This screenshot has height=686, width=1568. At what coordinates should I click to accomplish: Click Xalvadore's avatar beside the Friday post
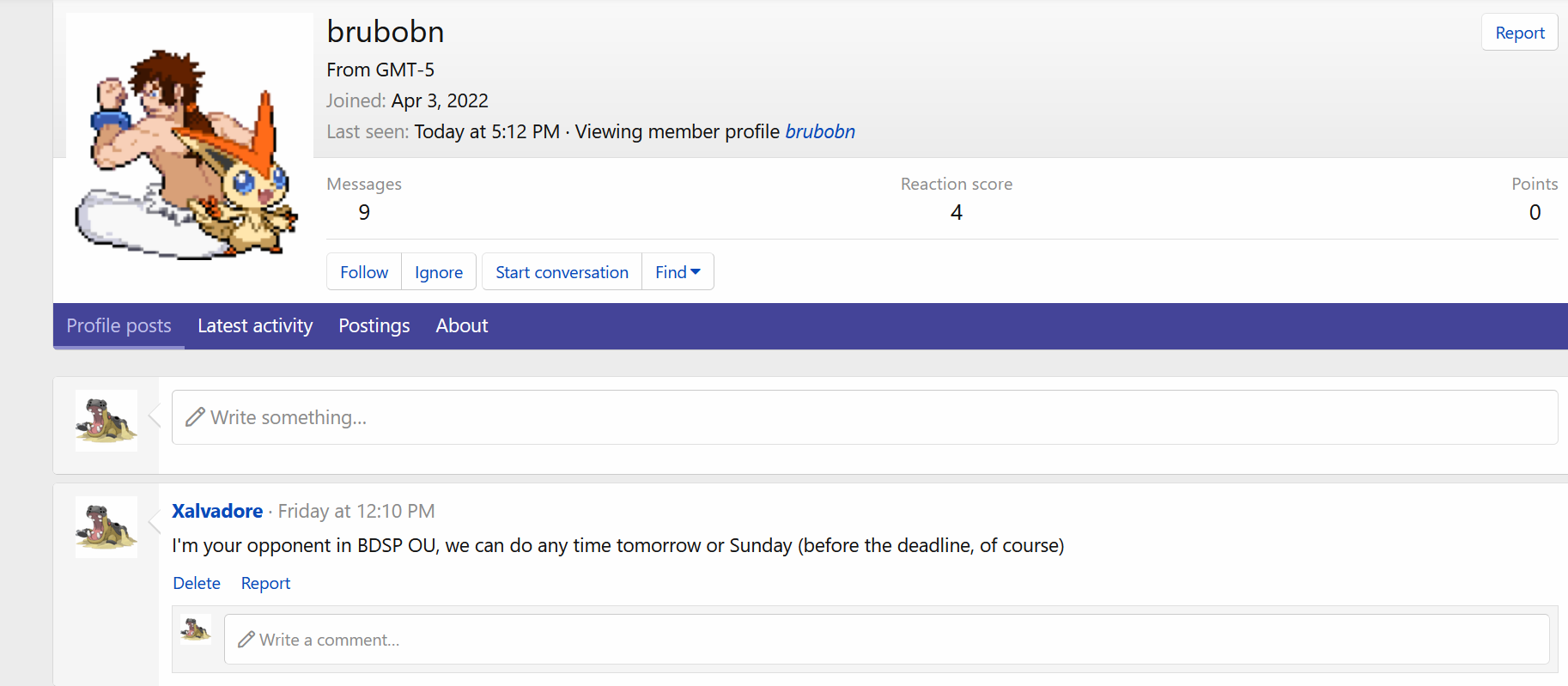tap(106, 527)
